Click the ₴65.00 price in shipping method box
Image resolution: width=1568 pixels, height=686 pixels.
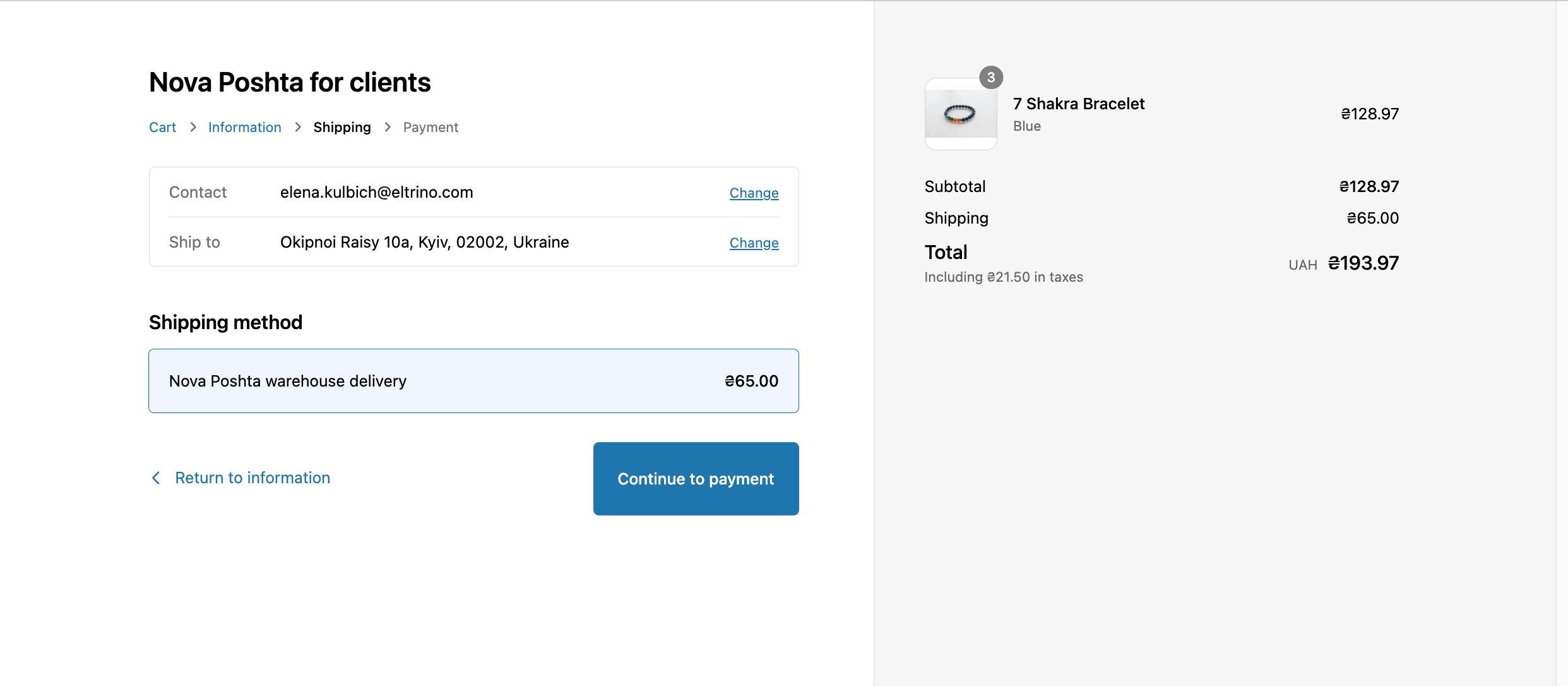click(751, 381)
